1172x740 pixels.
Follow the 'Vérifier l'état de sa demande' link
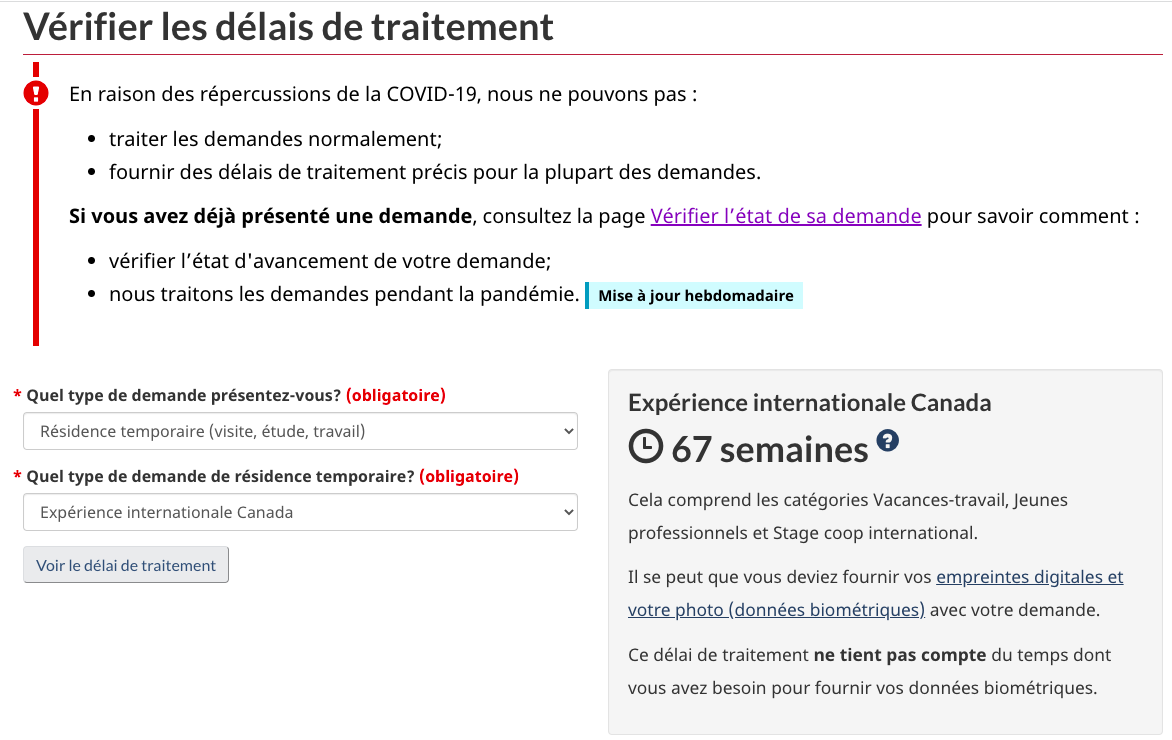point(785,215)
